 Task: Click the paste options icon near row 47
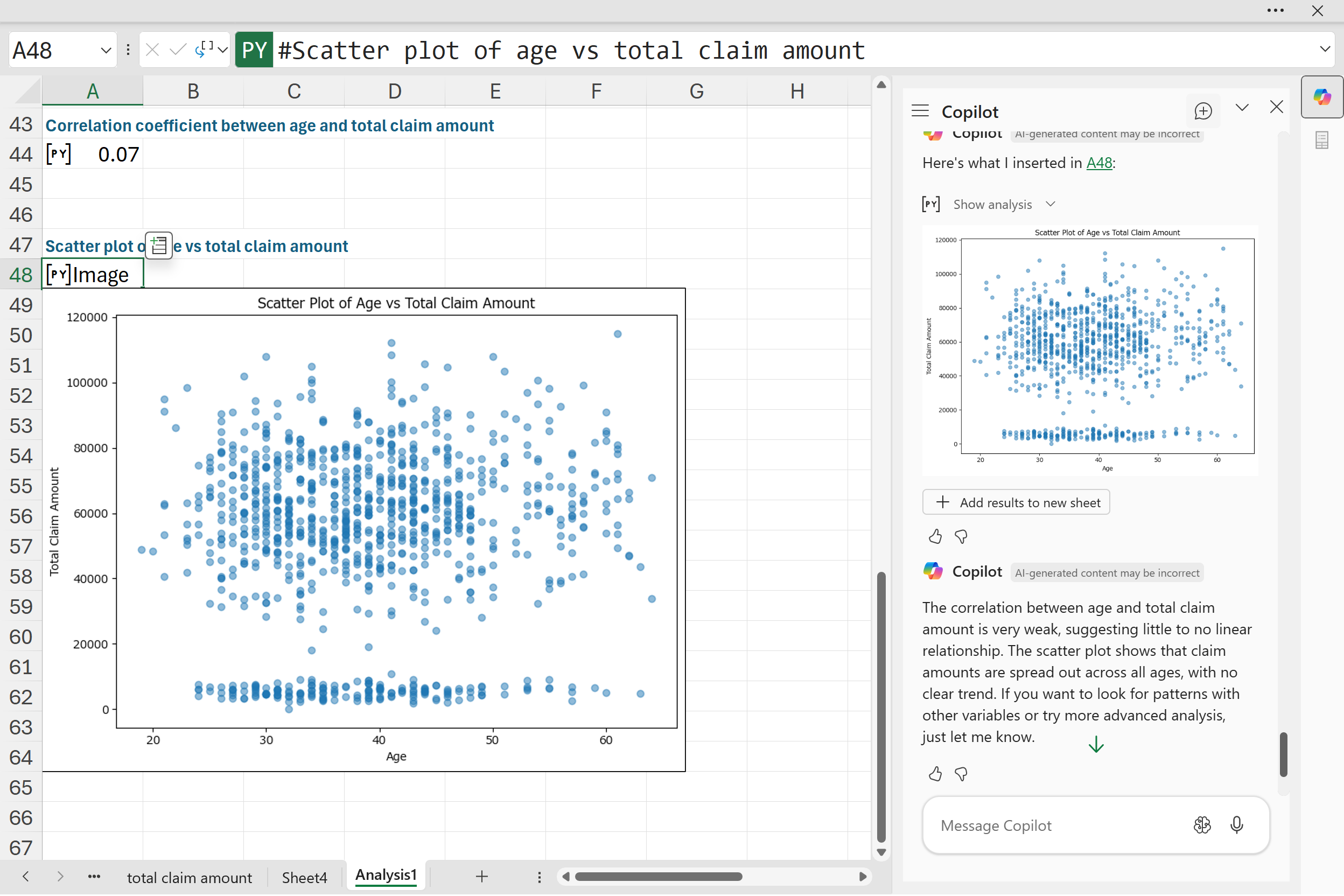(x=159, y=246)
